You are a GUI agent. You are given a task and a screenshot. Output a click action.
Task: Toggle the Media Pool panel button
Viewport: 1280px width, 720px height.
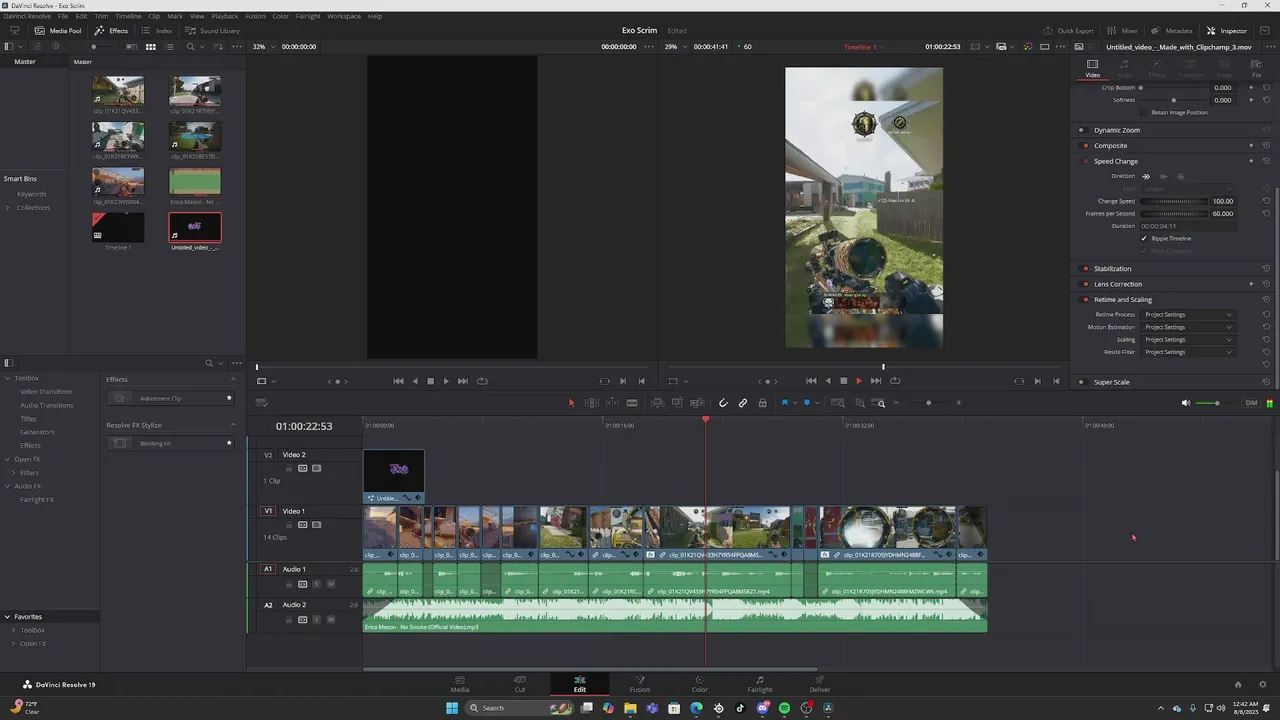pos(58,31)
